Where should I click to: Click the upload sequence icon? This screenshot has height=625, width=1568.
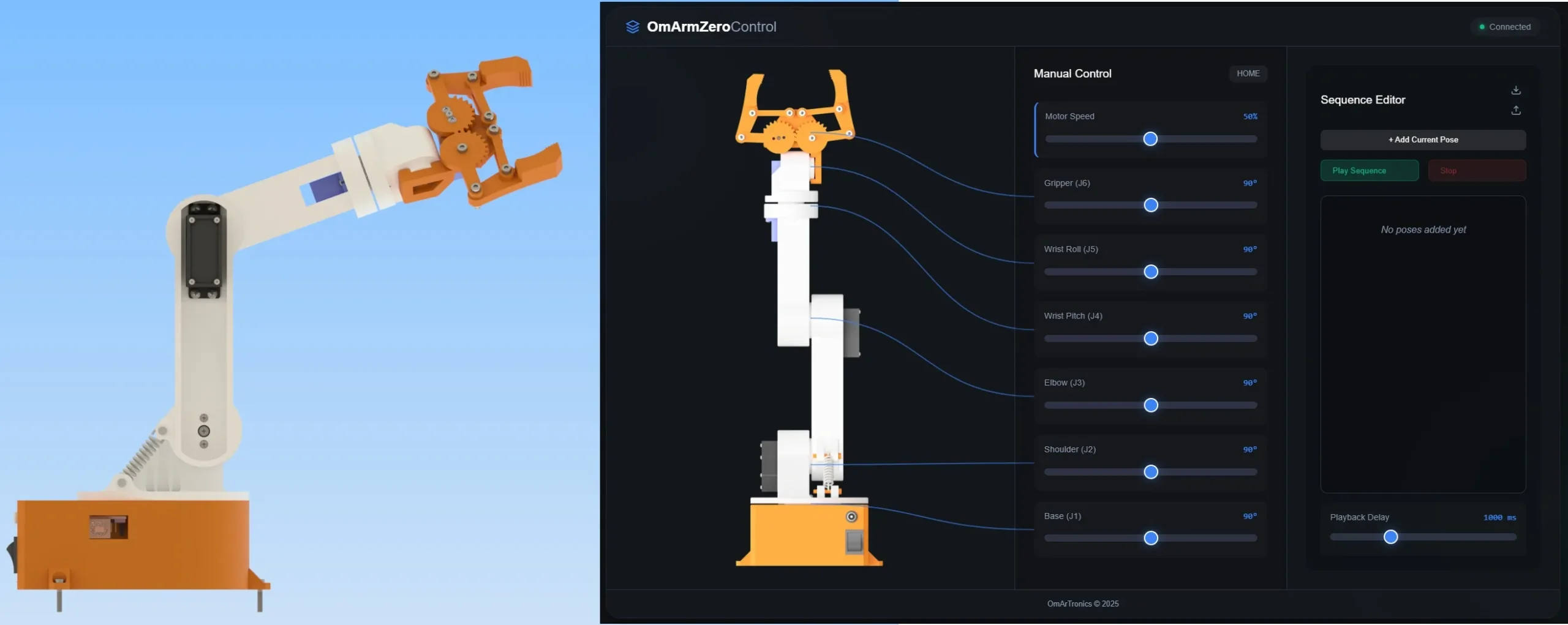1517,110
